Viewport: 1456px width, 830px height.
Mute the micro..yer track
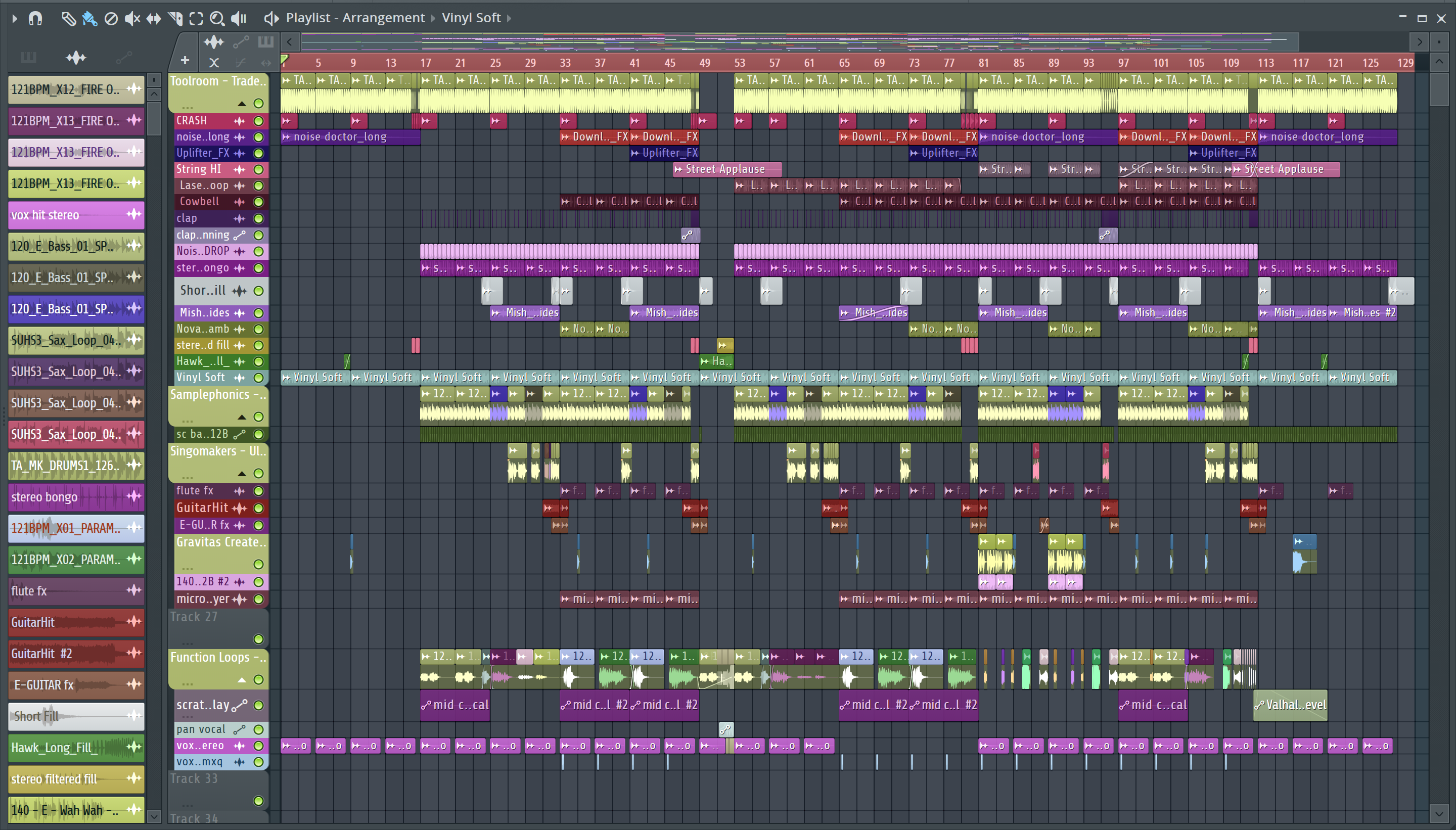258,599
